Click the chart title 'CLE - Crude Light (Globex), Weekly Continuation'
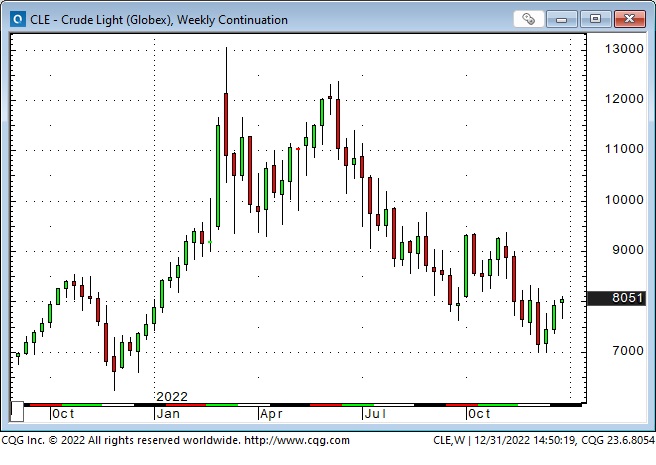Viewport: 656px width, 465px height. coord(159,20)
